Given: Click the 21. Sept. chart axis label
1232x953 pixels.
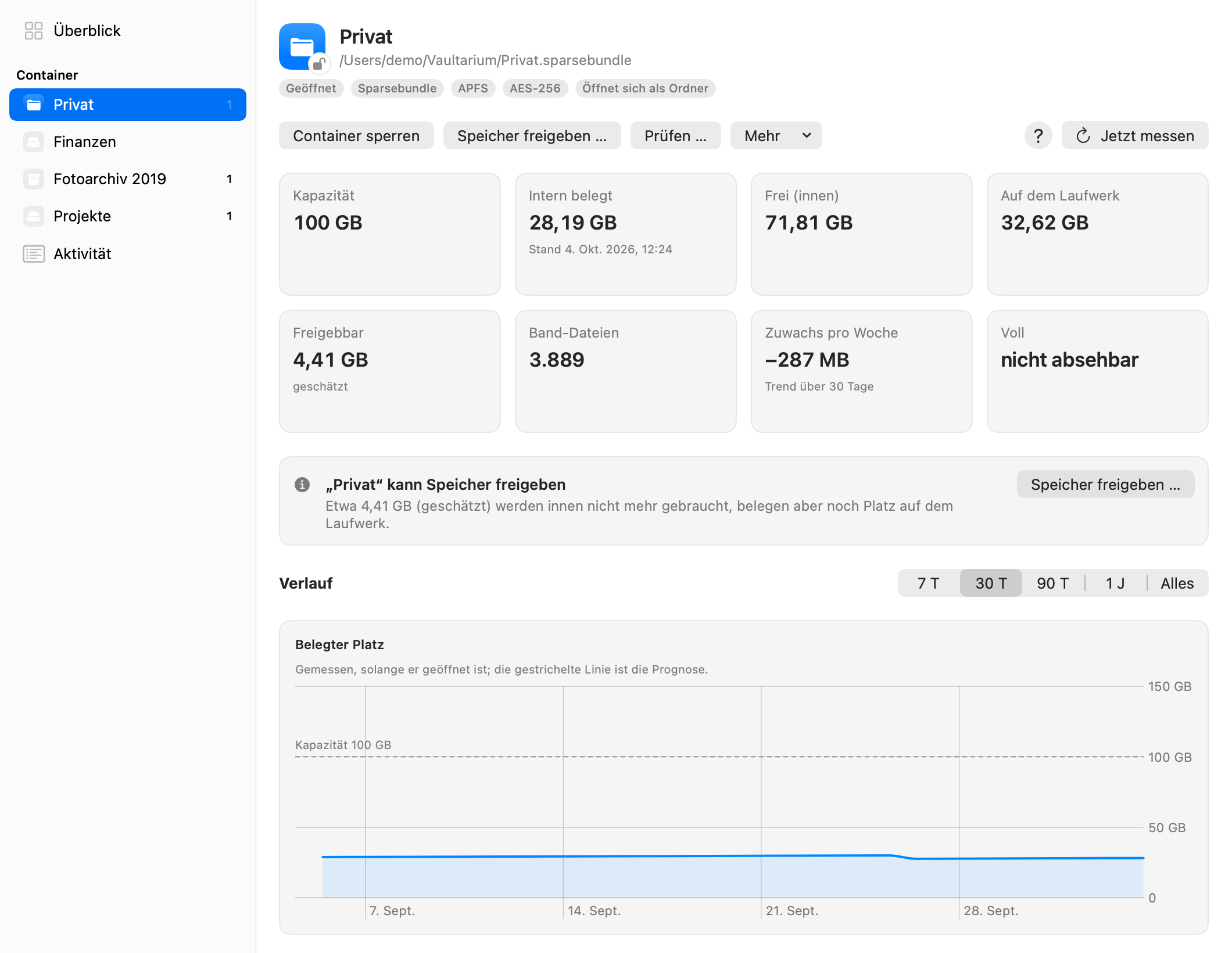Looking at the screenshot, I should tap(792, 911).
